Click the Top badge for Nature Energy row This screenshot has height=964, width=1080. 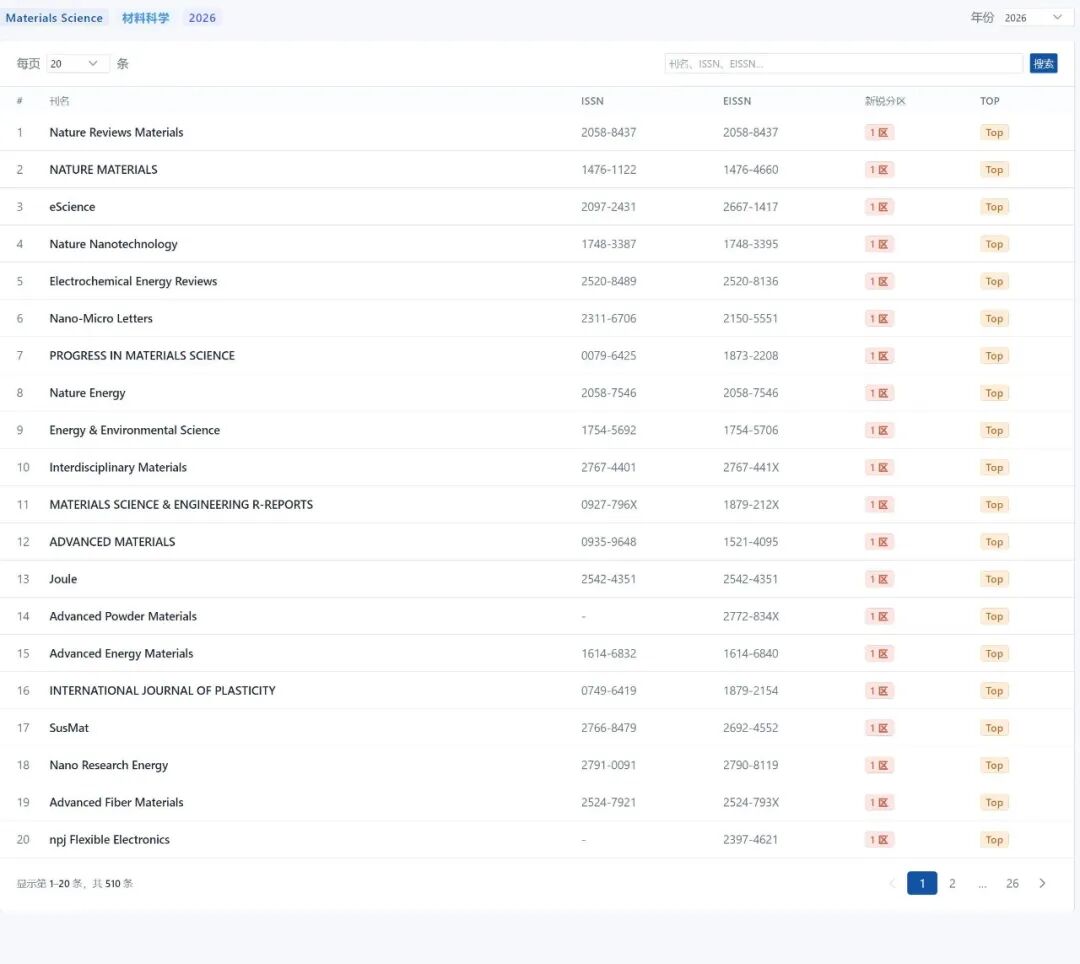(994, 393)
